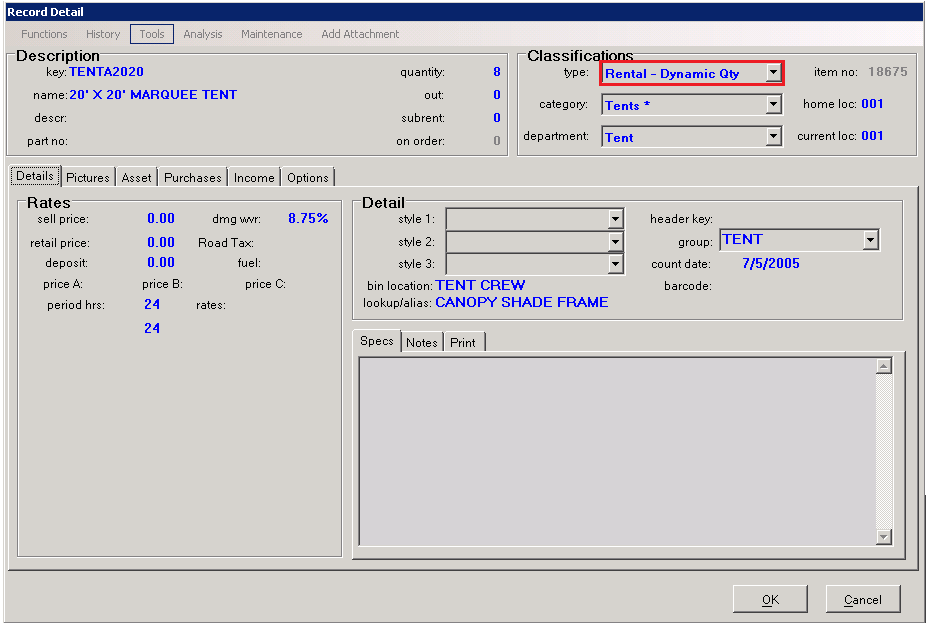Screen dimensions: 927x623
Task: Open the Add Attachment menu
Action: [x=360, y=34]
